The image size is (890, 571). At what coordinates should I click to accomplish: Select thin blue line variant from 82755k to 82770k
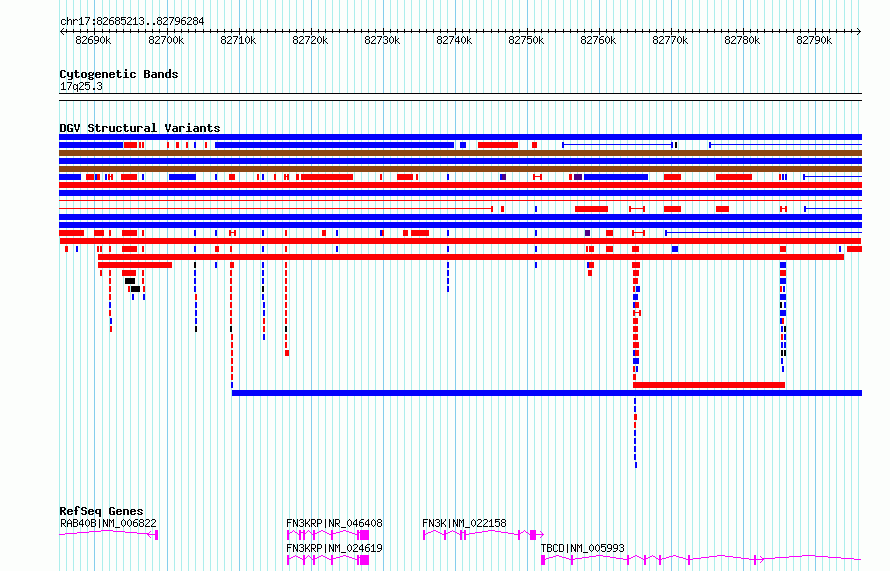[x=618, y=145]
